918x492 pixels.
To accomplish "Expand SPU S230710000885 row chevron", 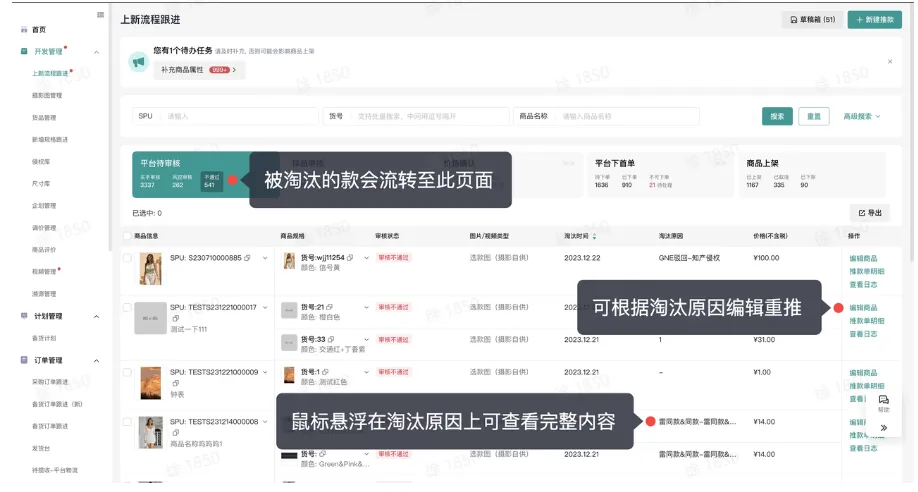I will point(265,258).
